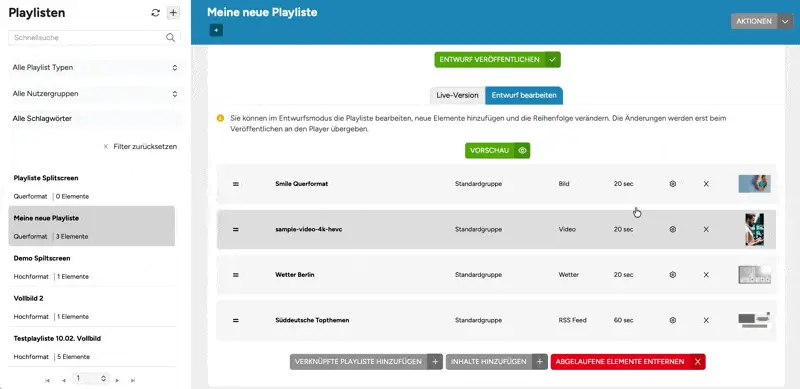
Task: Switch to Live-Version tab
Action: (x=457, y=95)
